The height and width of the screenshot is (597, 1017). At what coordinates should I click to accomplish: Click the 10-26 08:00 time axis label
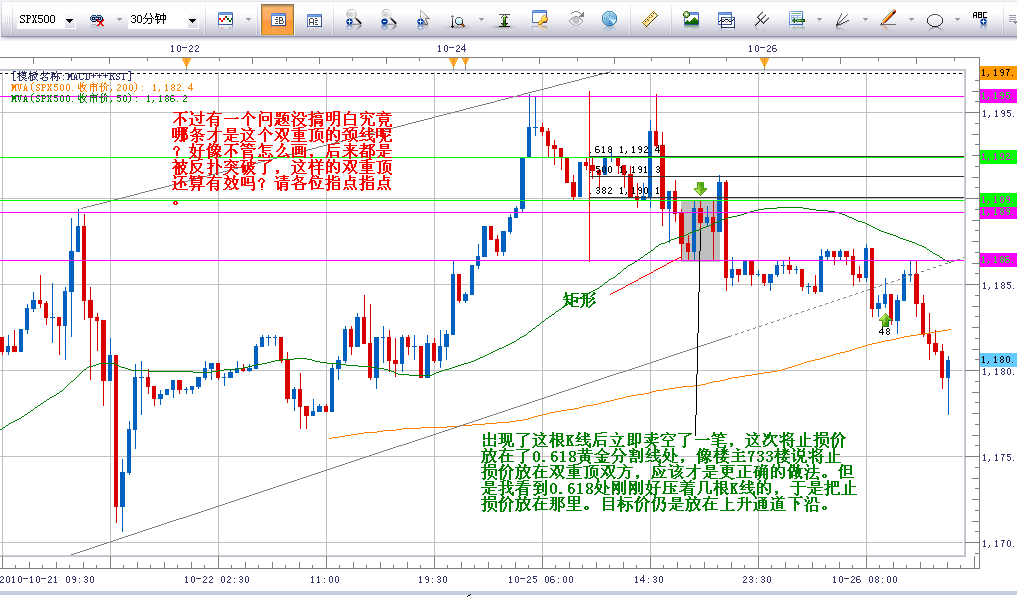(x=865, y=579)
